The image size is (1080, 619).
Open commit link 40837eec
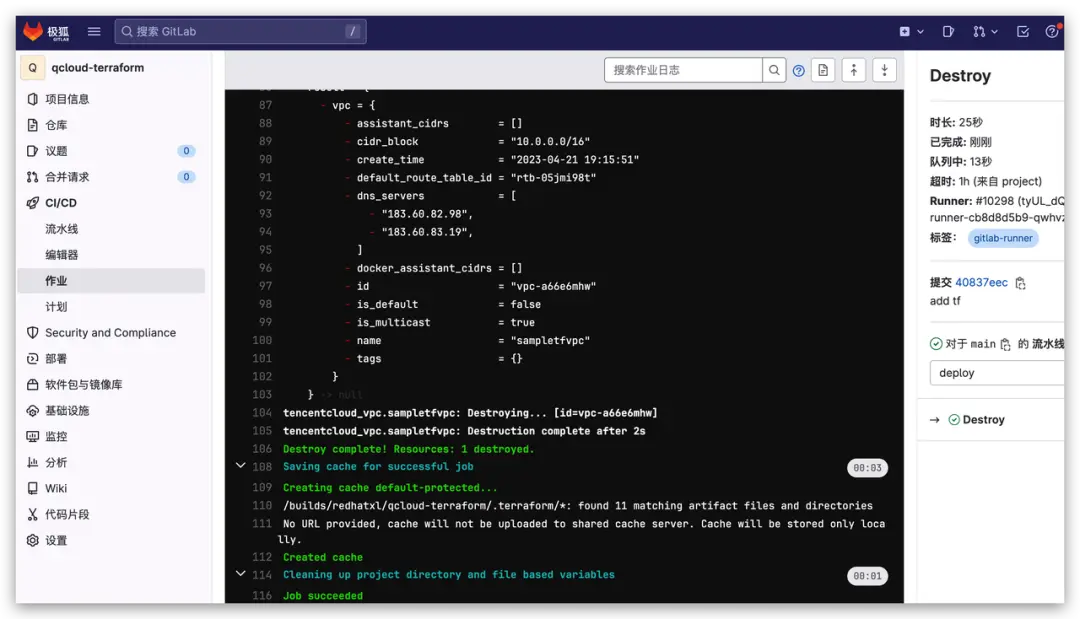click(x=981, y=283)
